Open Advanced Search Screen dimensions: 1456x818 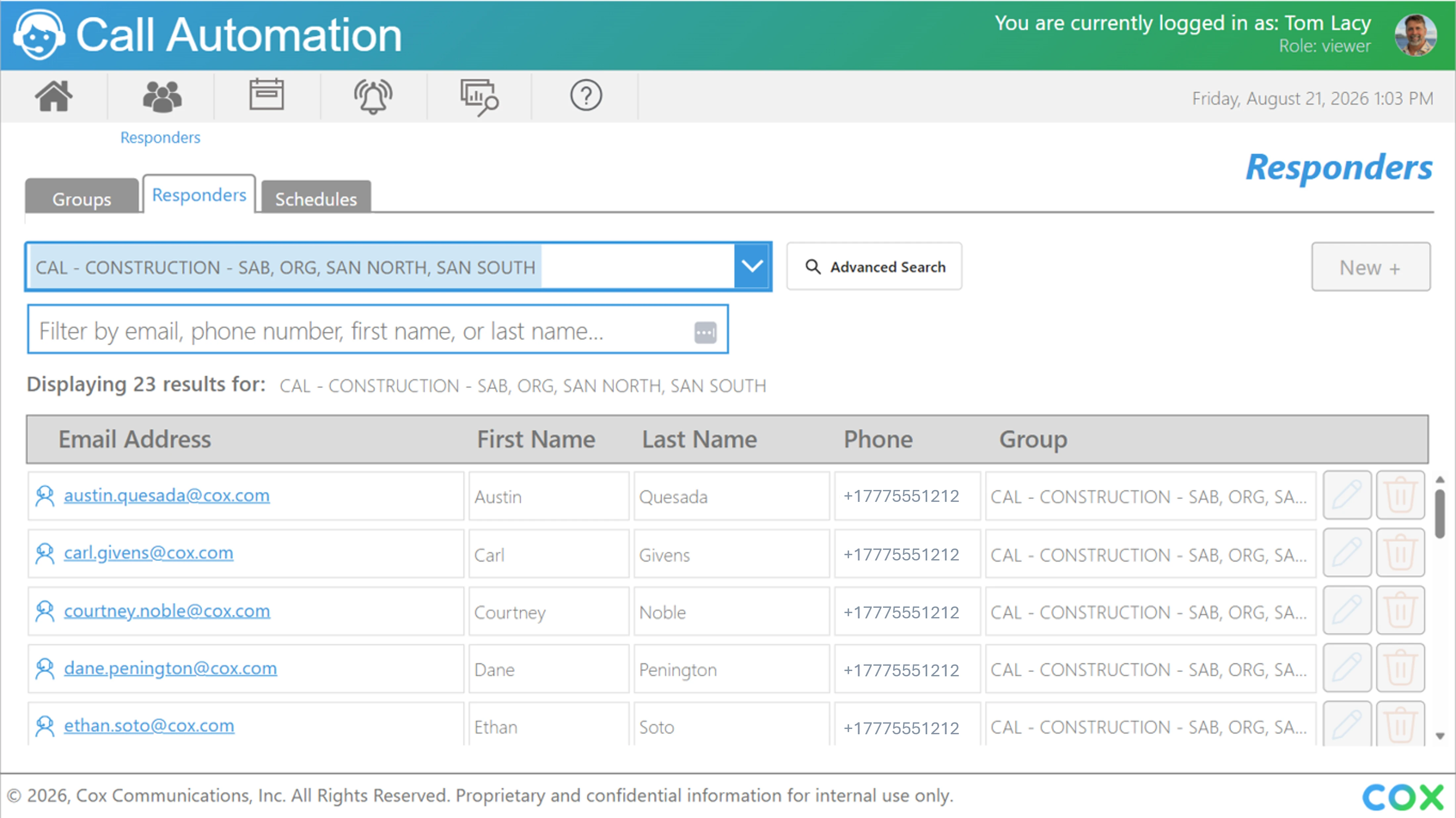[874, 267]
